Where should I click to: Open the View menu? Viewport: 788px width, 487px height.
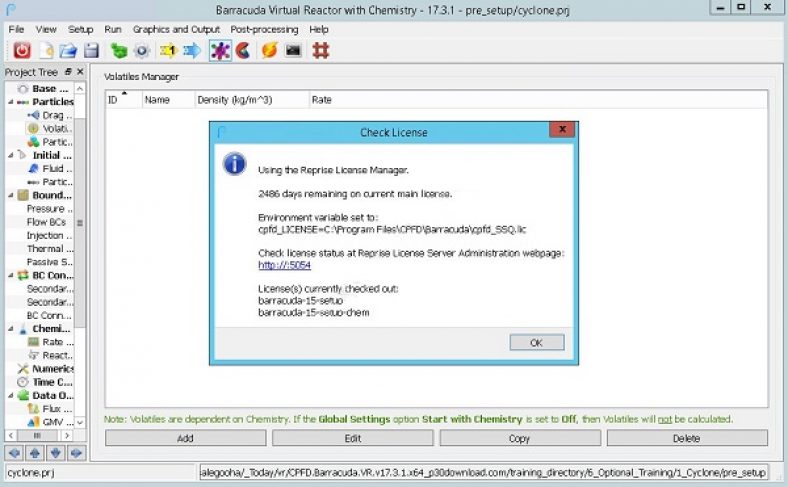46,29
